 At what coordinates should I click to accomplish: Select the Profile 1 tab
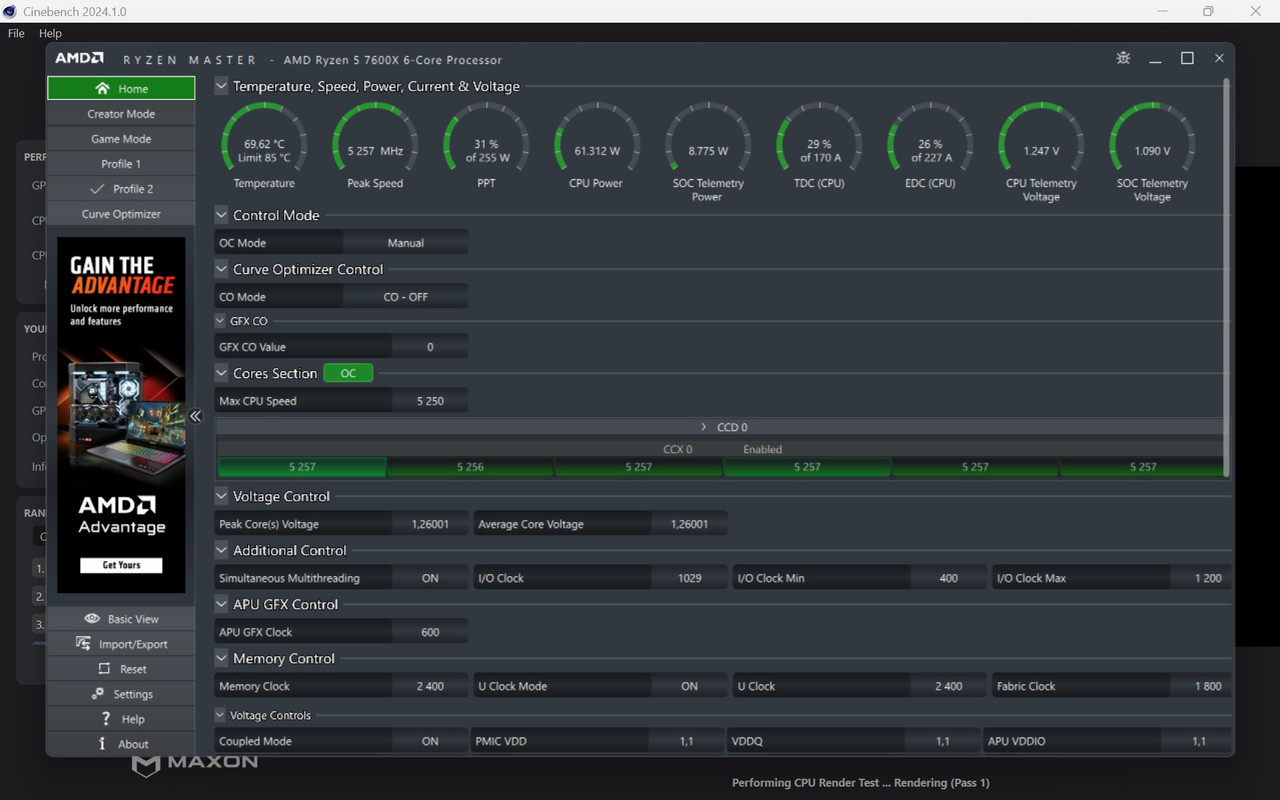tap(121, 164)
